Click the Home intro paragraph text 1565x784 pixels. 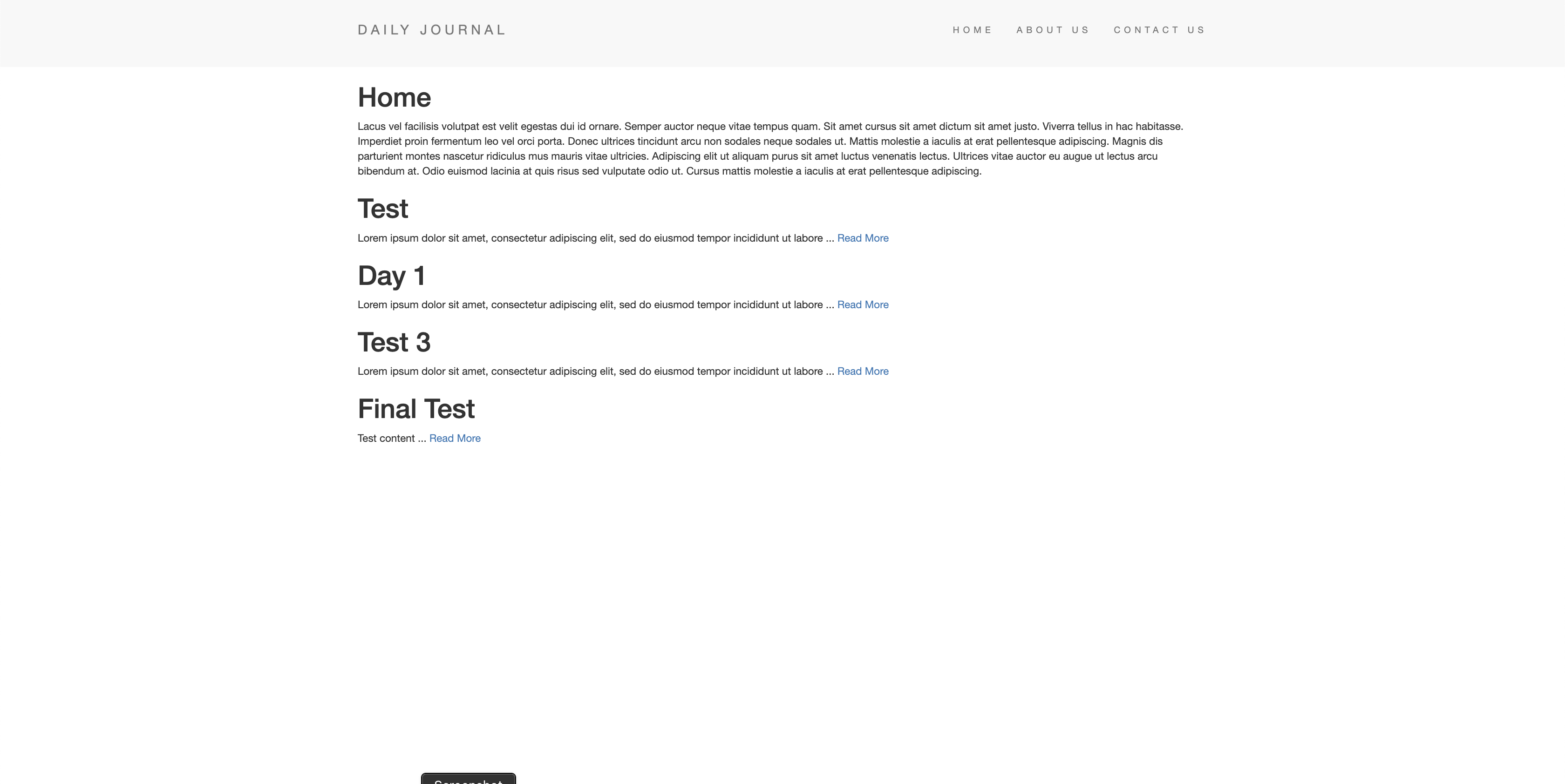pos(729,148)
